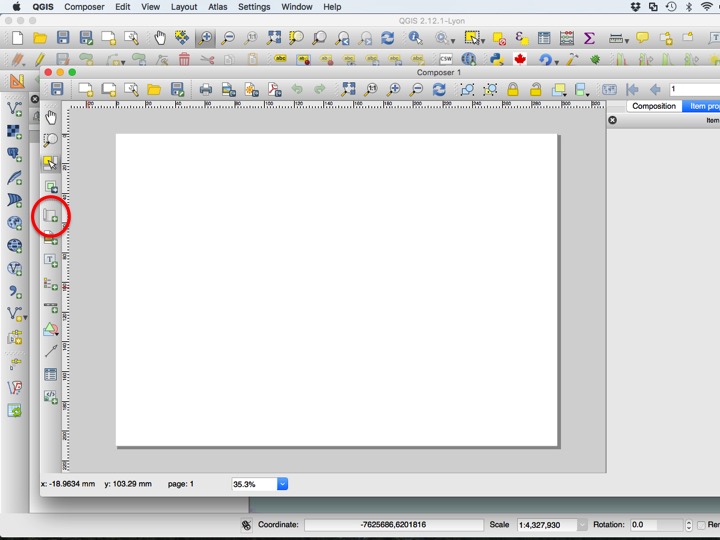Select the composer Zoom magnifier tool
Screen dimensions: 720x540
51,140
